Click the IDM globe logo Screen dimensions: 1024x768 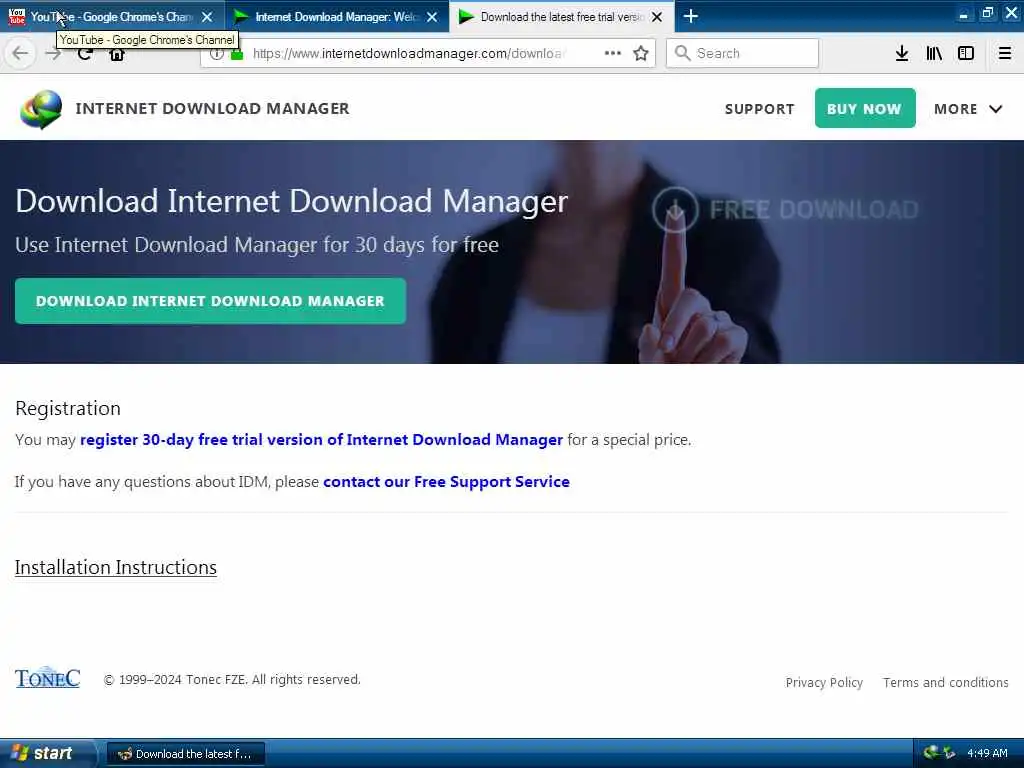[x=41, y=109]
